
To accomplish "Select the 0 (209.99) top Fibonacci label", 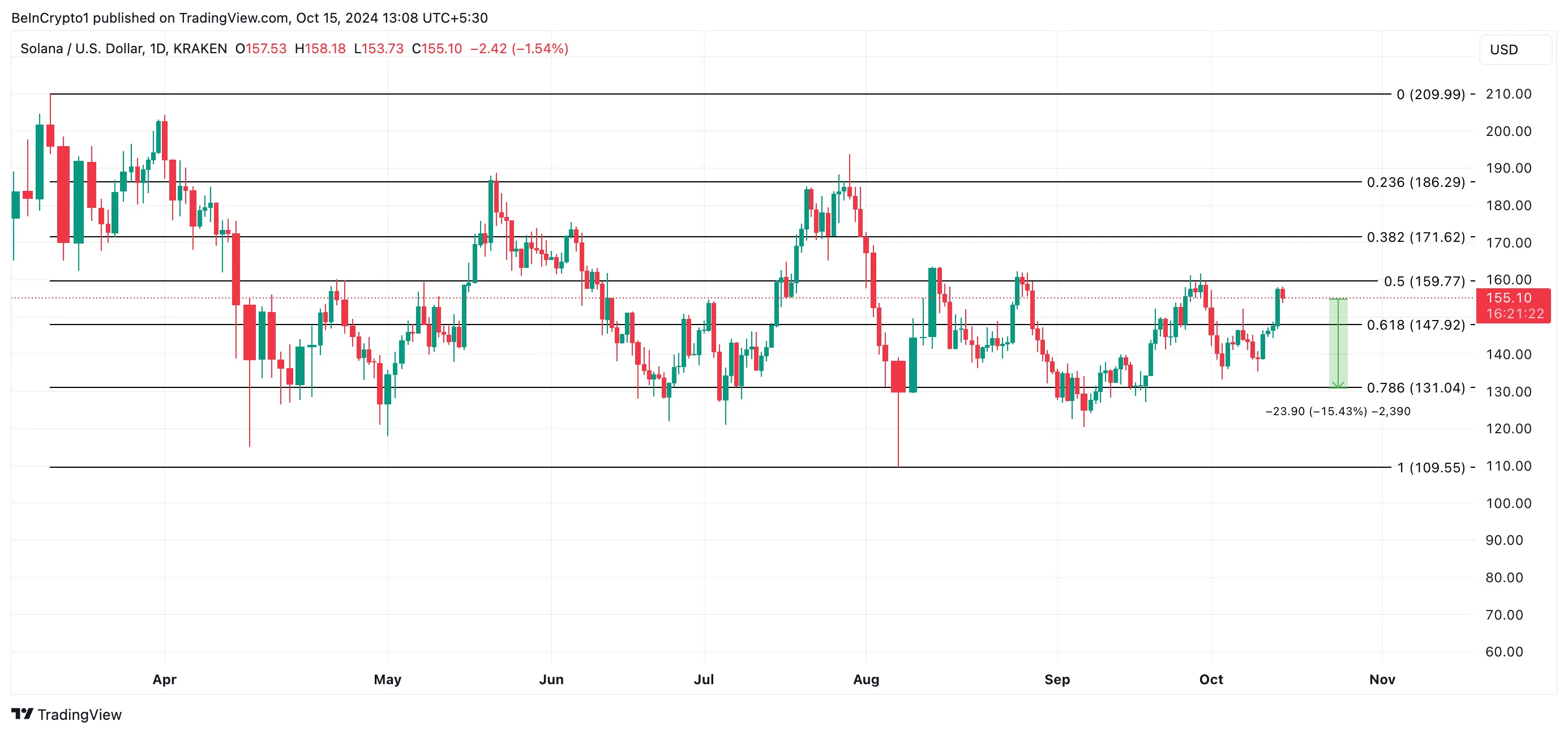I will 1430,95.
